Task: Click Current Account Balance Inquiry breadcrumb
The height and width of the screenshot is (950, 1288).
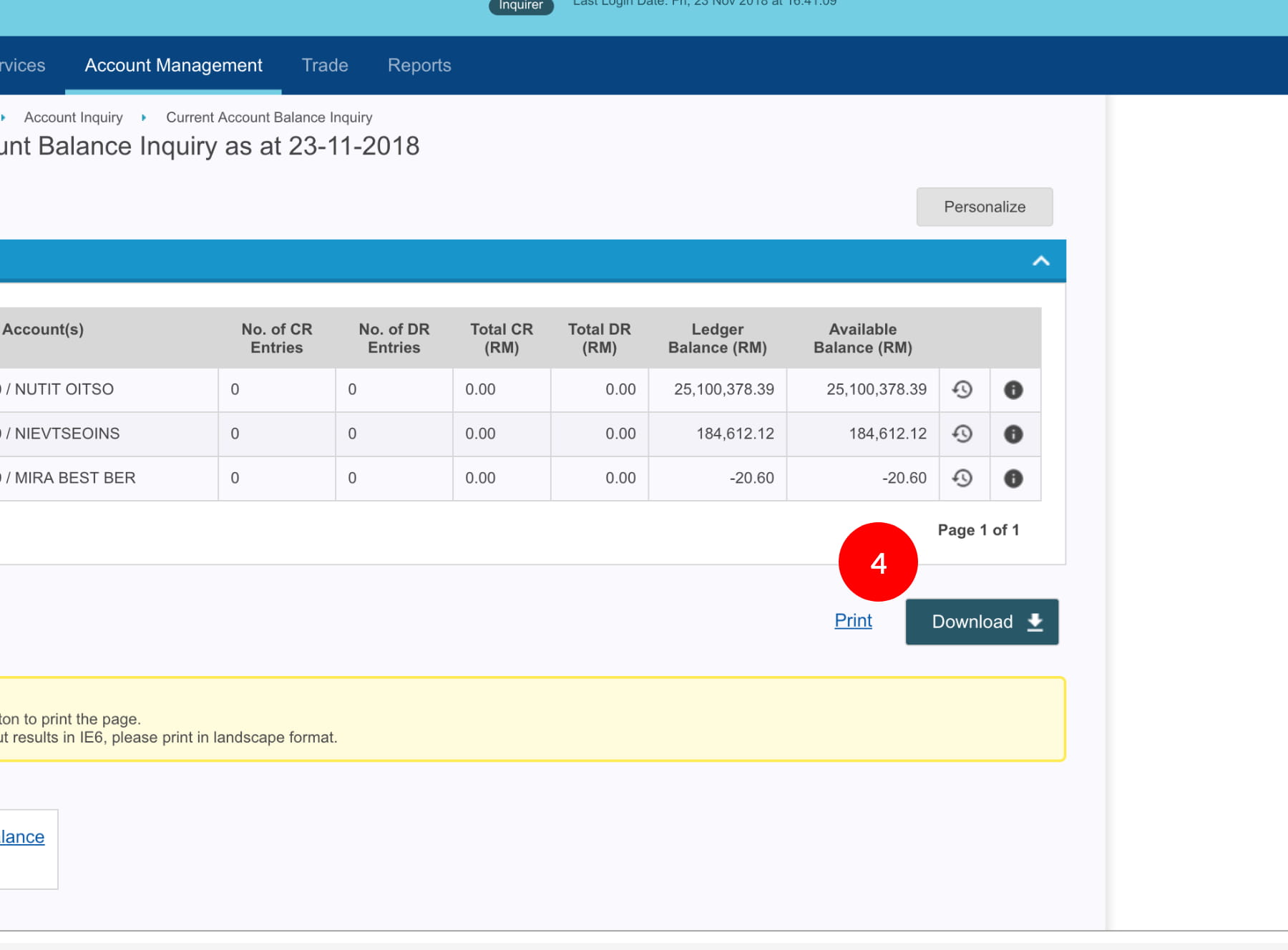Action: [269, 117]
